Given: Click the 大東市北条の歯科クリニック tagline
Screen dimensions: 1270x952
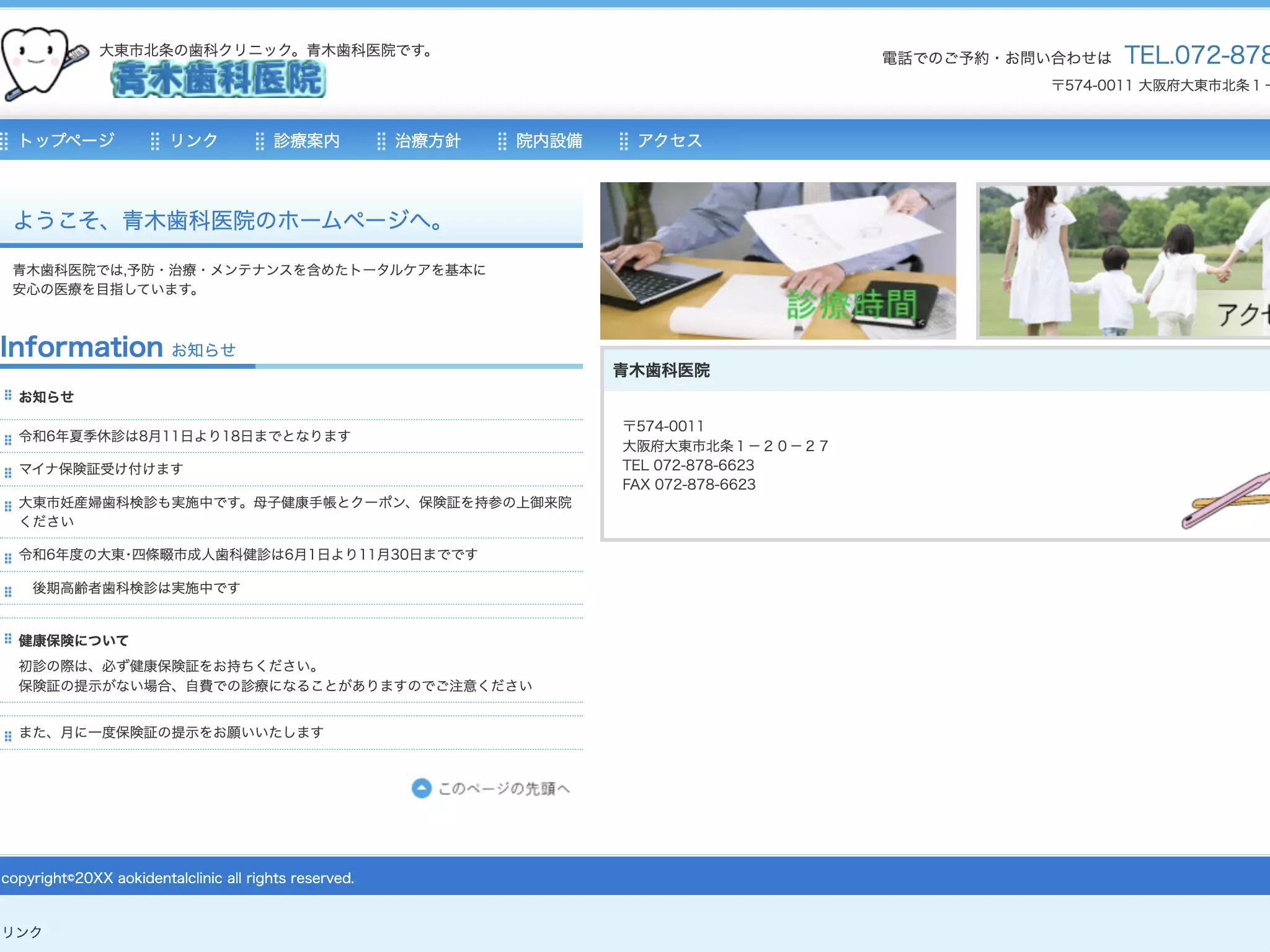Looking at the screenshot, I should [267, 50].
